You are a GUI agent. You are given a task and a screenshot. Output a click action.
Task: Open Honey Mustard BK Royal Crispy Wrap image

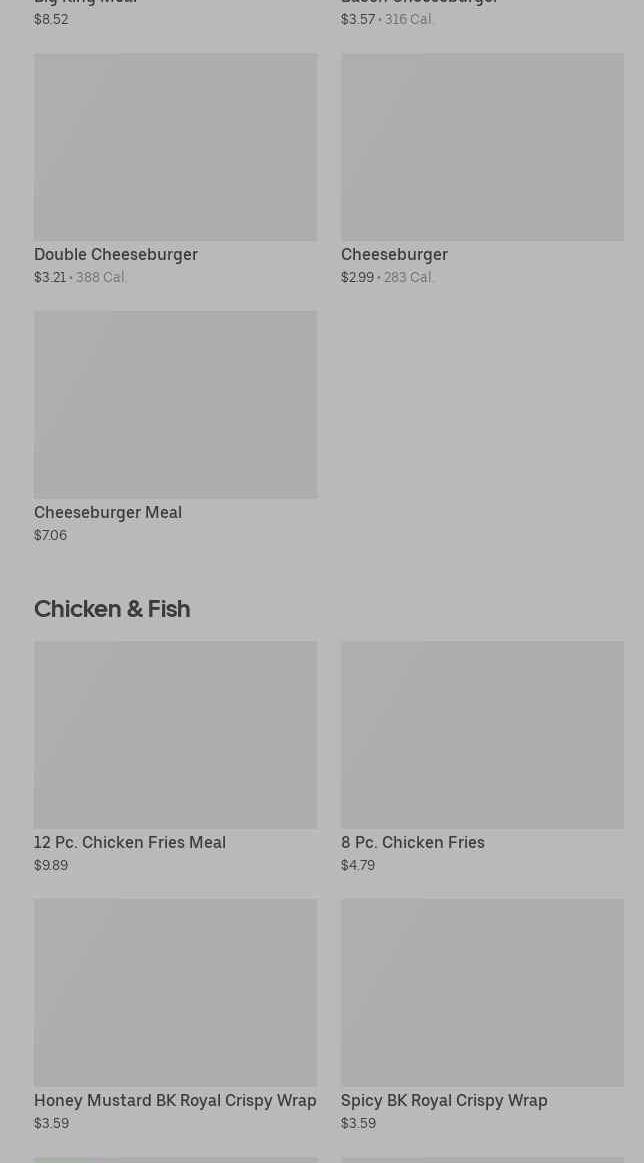[175, 992]
